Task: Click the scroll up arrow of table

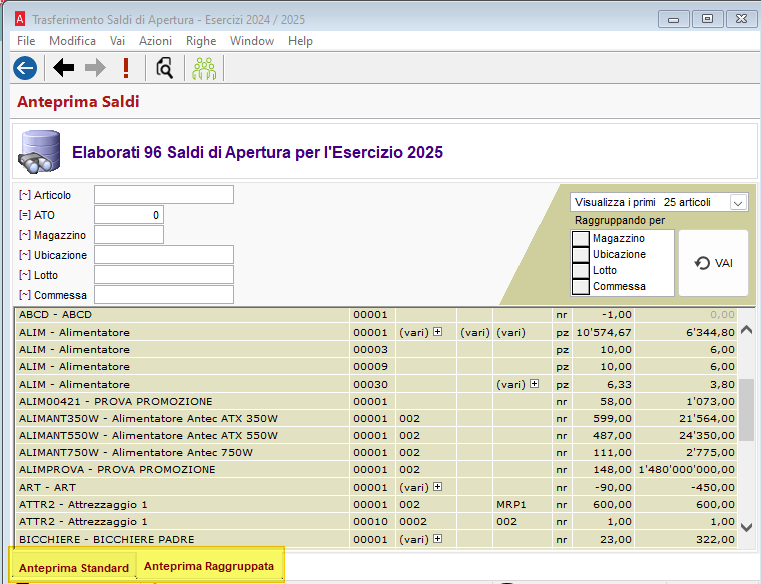Action: 746,330
